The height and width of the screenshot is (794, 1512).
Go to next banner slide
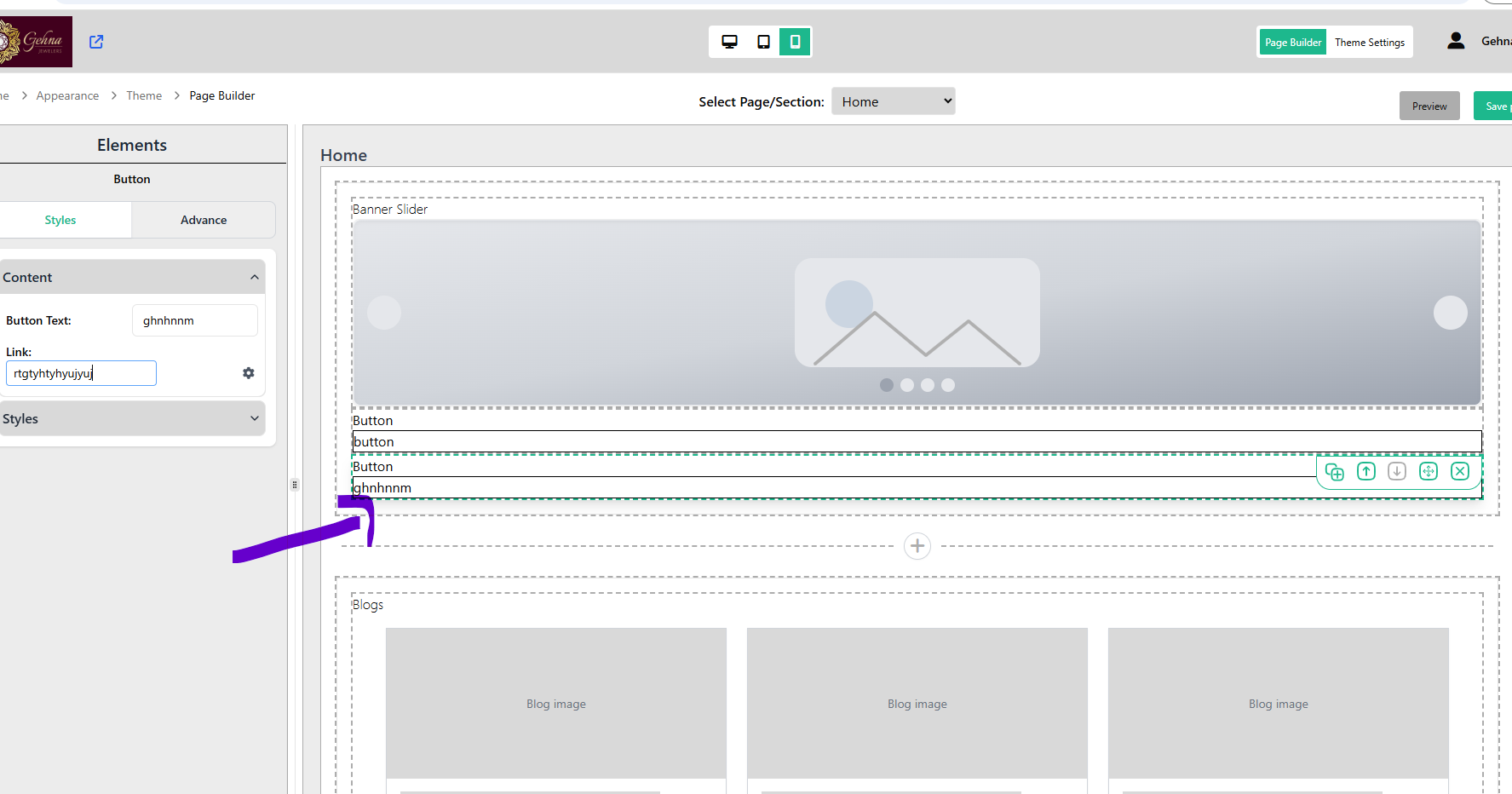(x=1451, y=313)
